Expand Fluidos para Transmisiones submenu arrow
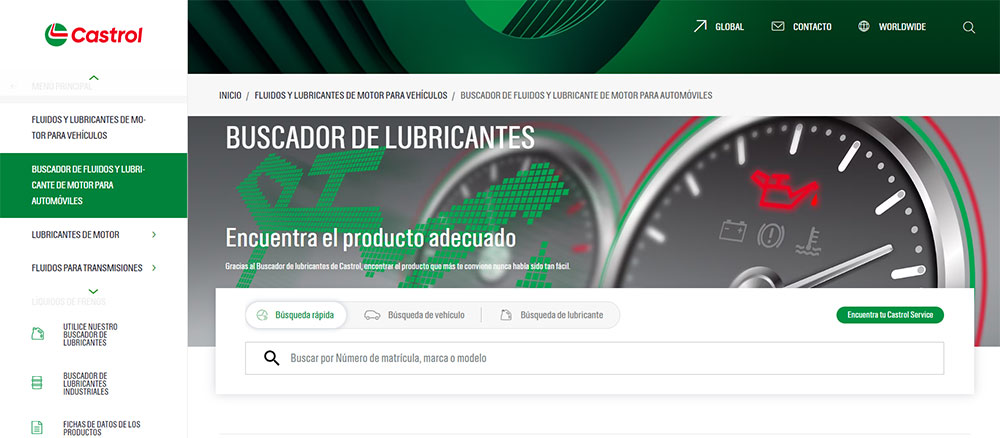This screenshot has width=1000, height=438. pos(153,268)
